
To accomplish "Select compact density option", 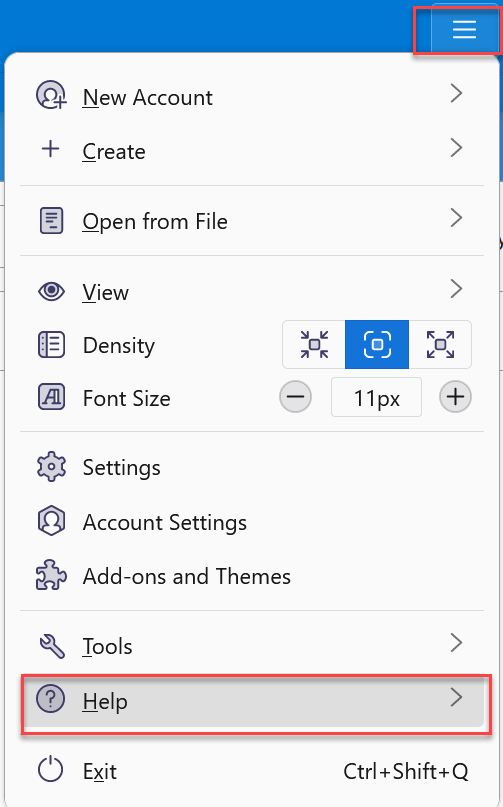I will (314, 344).
